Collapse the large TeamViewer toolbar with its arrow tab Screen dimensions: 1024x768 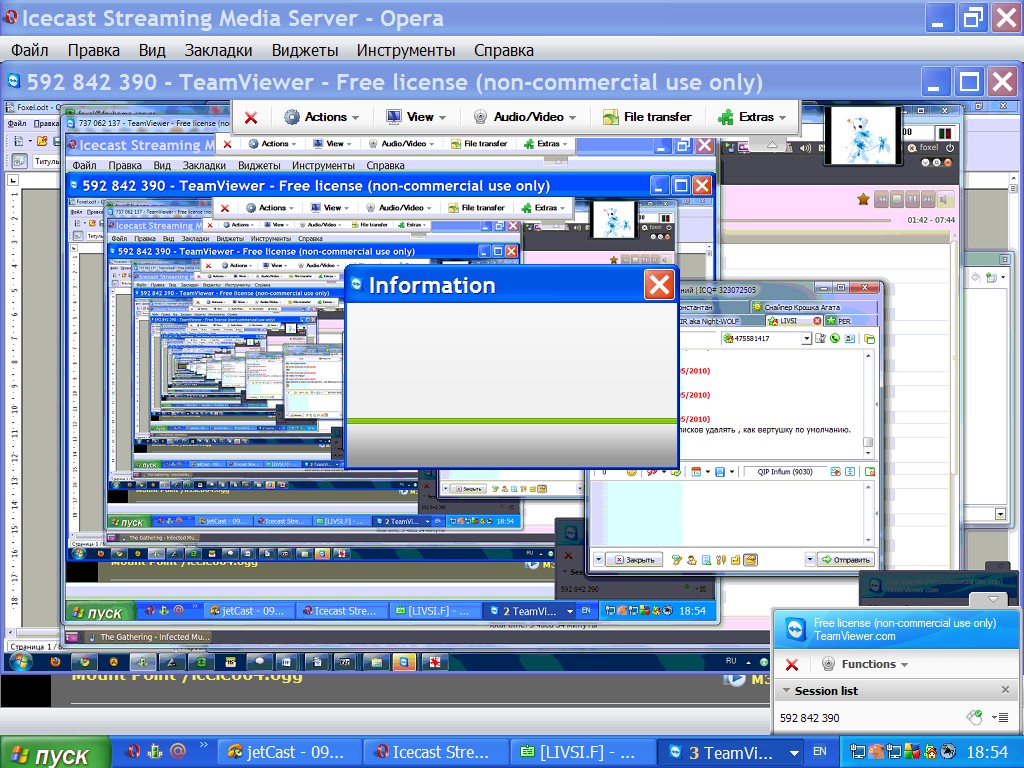[772, 144]
